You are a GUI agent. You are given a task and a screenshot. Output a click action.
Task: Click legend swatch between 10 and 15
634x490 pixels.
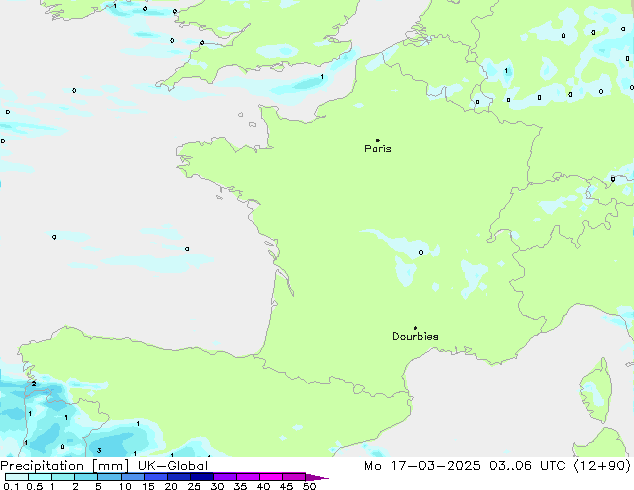tap(133, 477)
